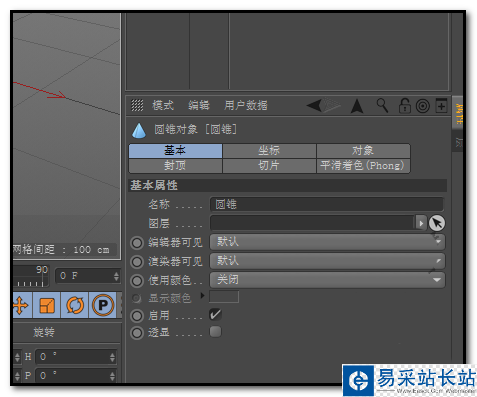This screenshot has width=477, height=397.
Task: Go forward with the right arrow icon
Action: click(x=332, y=106)
